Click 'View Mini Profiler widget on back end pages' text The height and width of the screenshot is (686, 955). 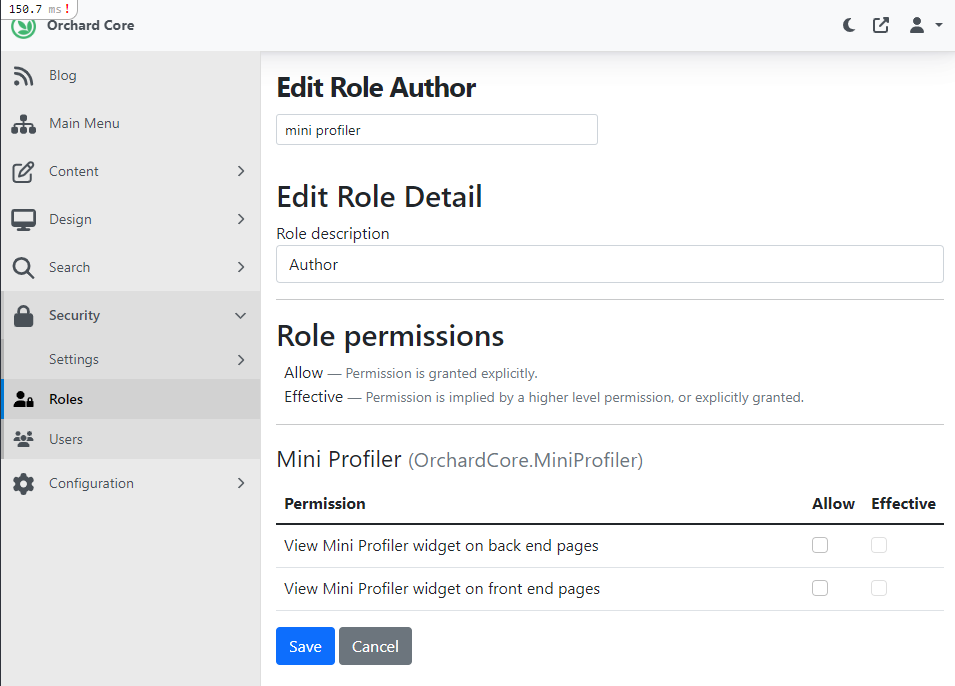(442, 546)
